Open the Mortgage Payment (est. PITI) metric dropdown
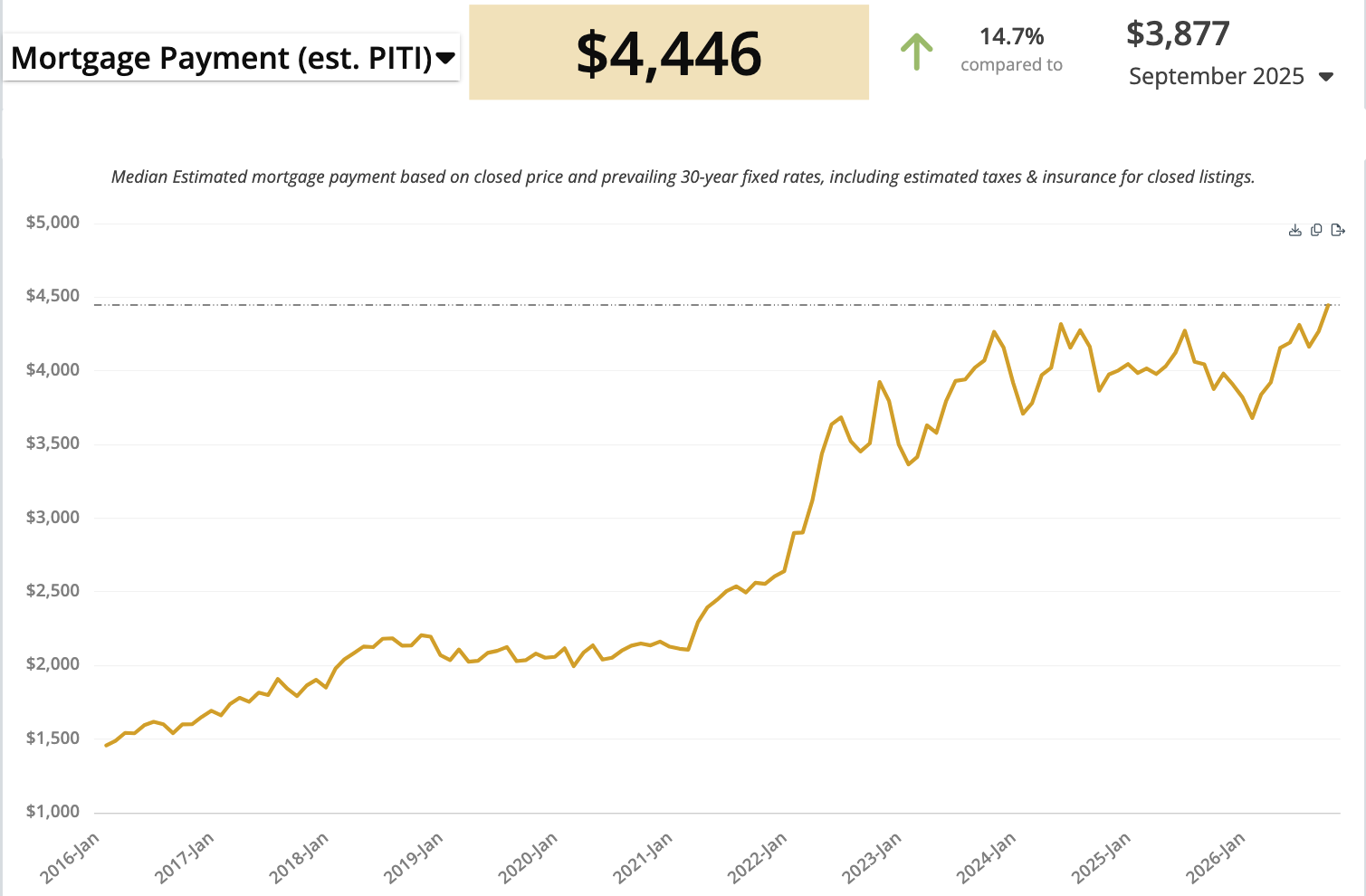The height and width of the screenshot is (896, 1366). pos(232,57)
